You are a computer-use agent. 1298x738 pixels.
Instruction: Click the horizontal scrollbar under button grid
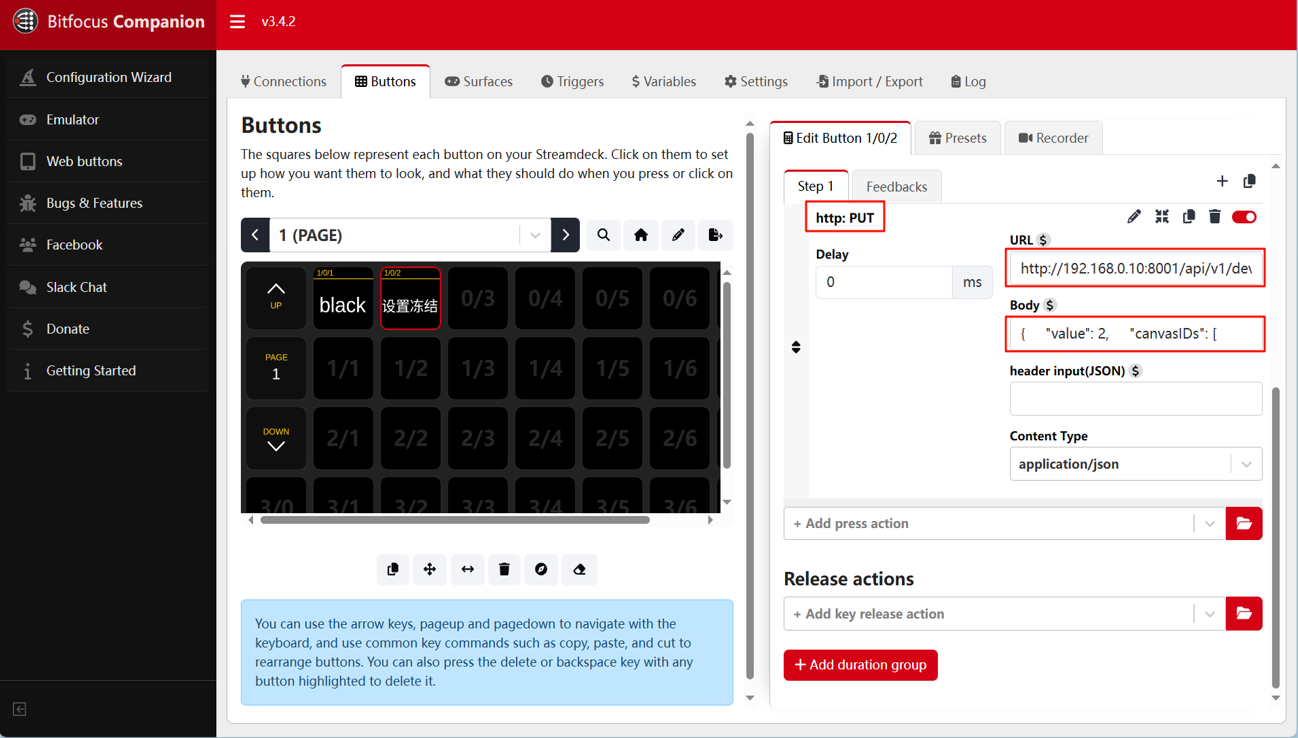455,520
